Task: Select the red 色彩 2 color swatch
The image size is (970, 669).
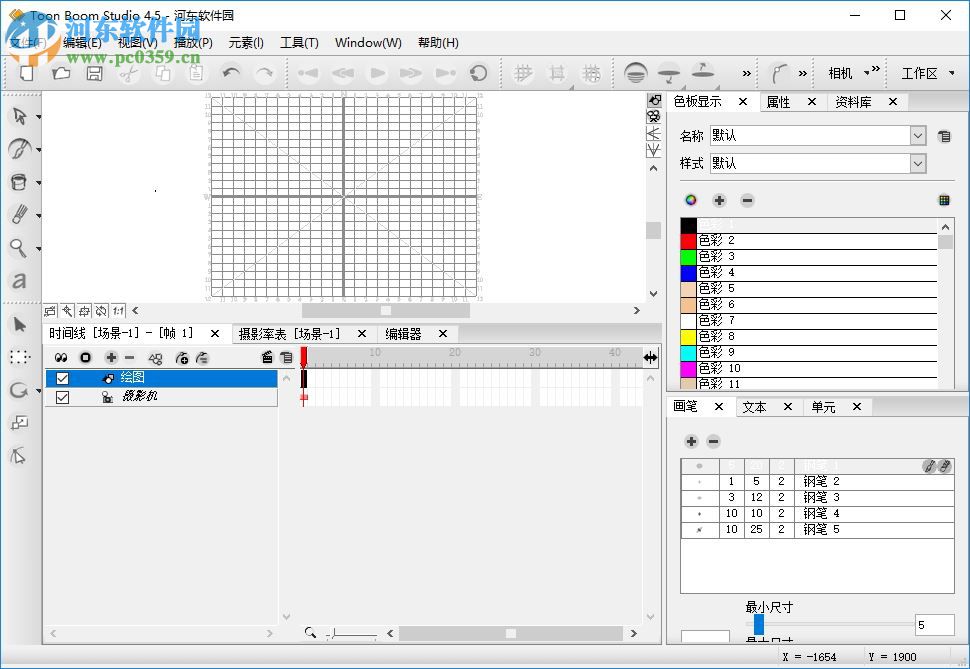Action: click(x=689, y=241)
